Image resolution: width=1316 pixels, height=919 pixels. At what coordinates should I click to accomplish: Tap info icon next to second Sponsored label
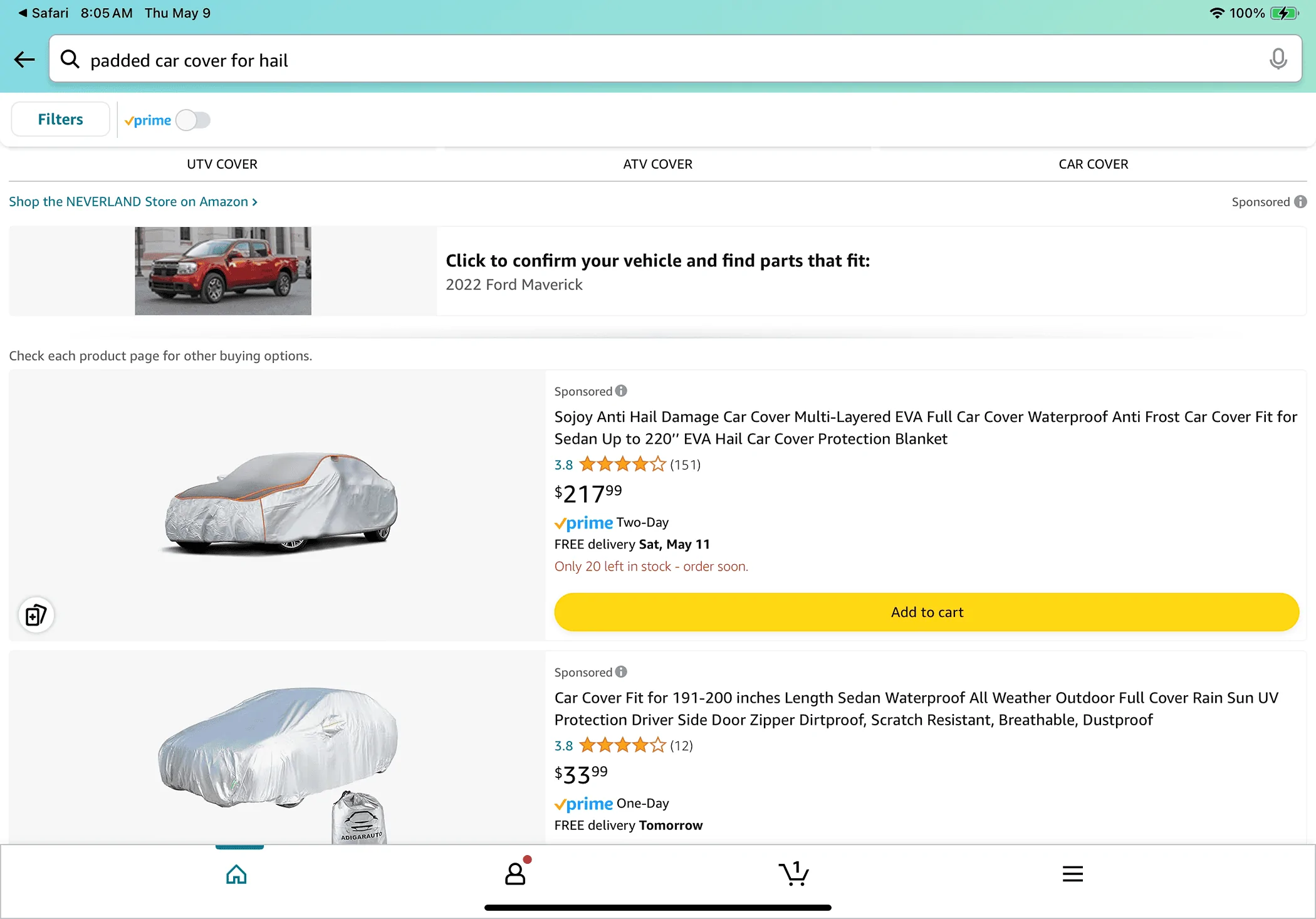click(621, 672)
